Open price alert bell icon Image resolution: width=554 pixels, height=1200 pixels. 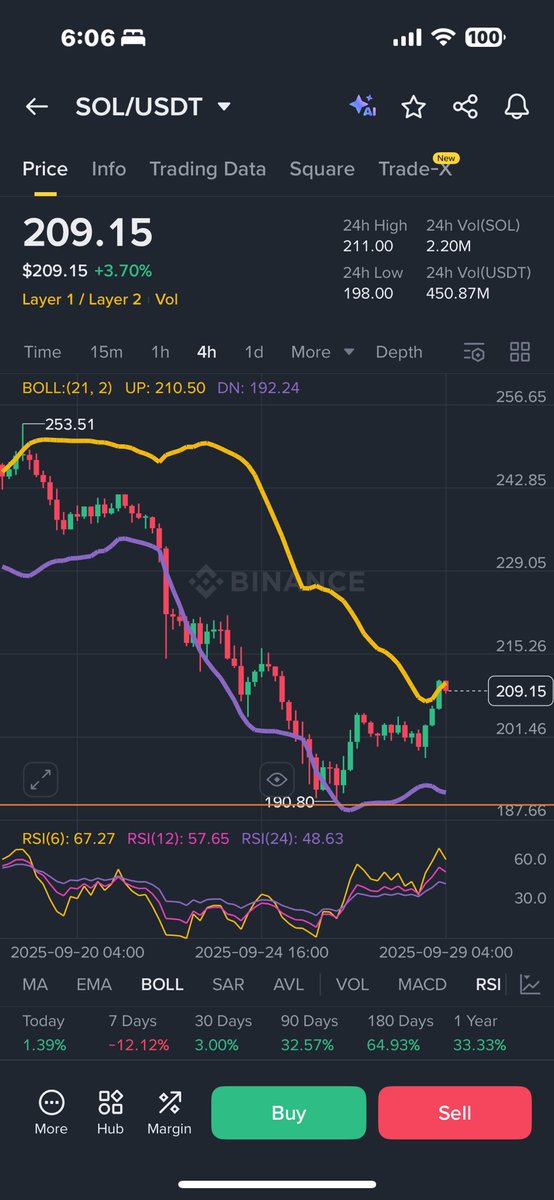click(516, 107)
